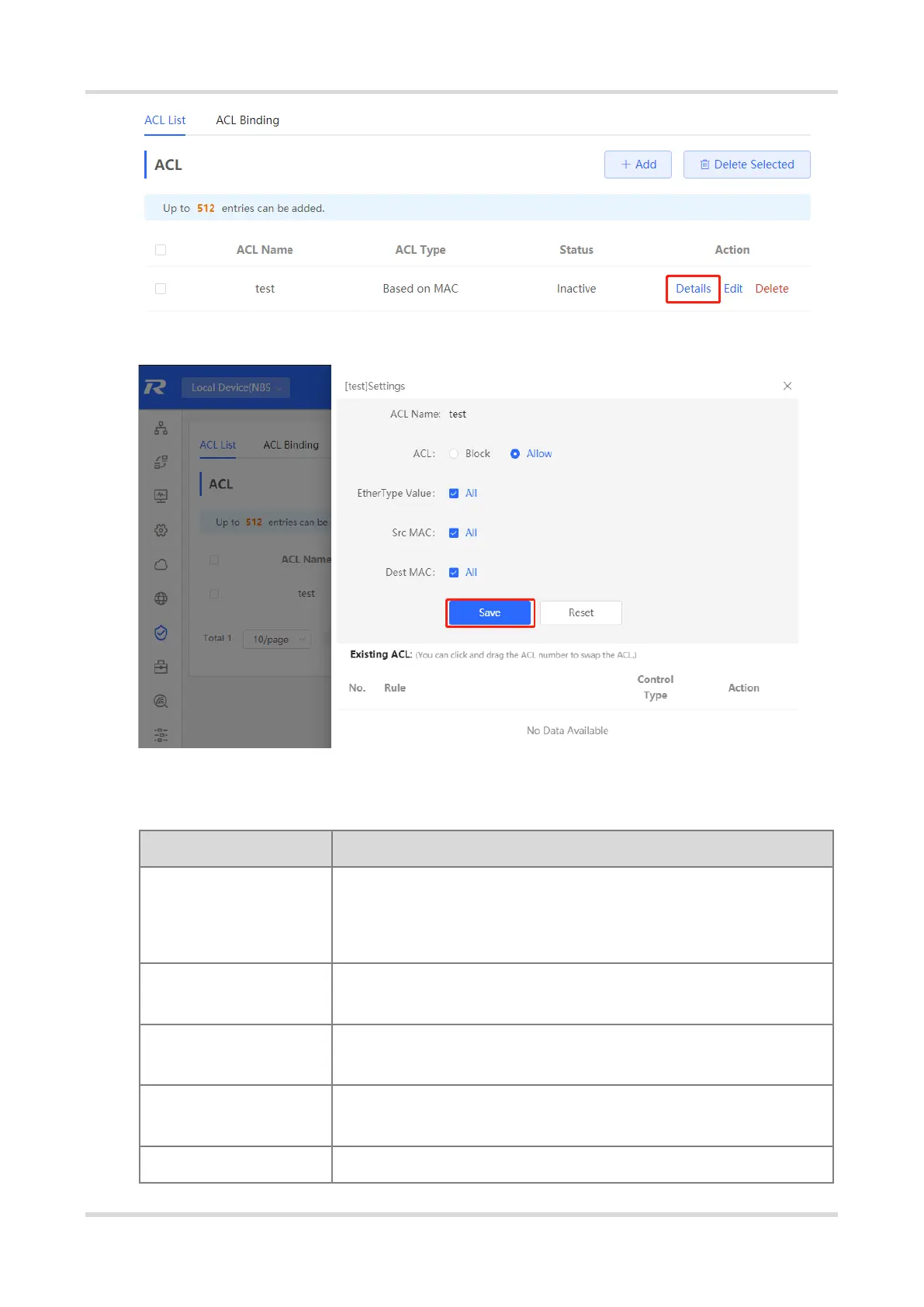Check the select-all checkbox in ACL header

[161, 250]
